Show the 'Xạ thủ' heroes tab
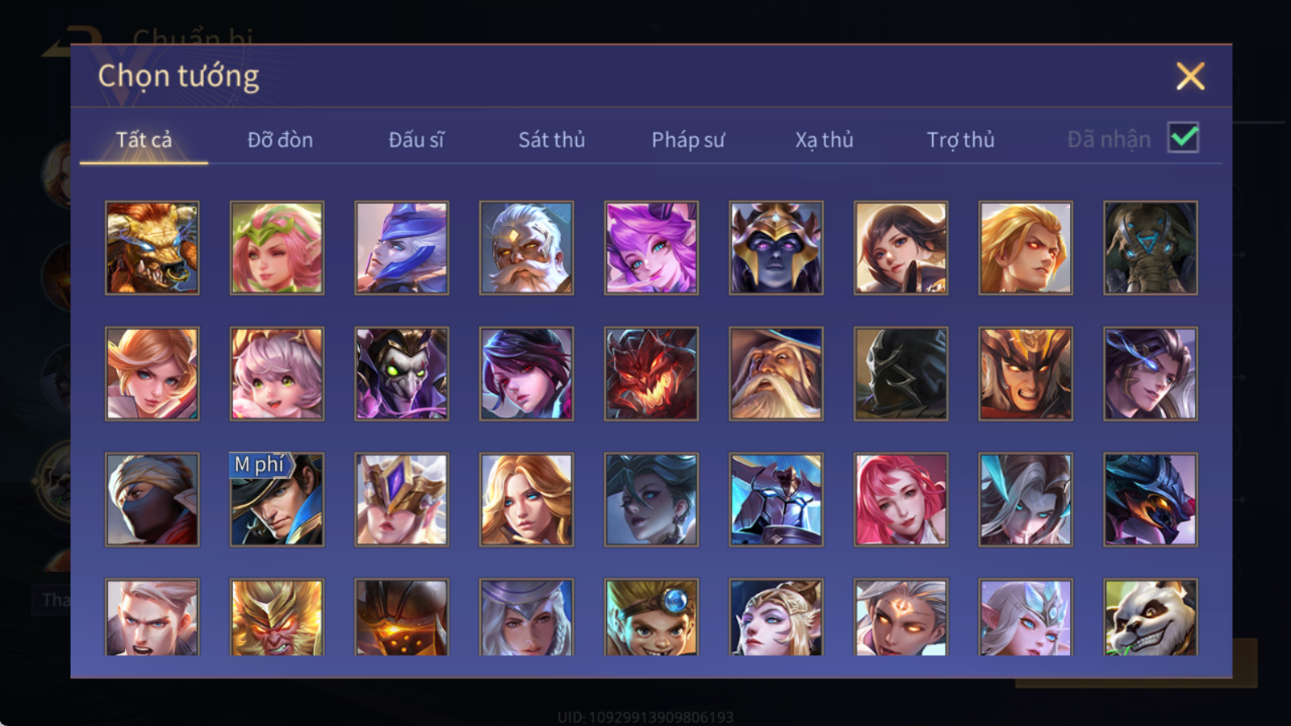This screenshot has height=726, width=1291. pyautogui.click(x=824, y=140)
